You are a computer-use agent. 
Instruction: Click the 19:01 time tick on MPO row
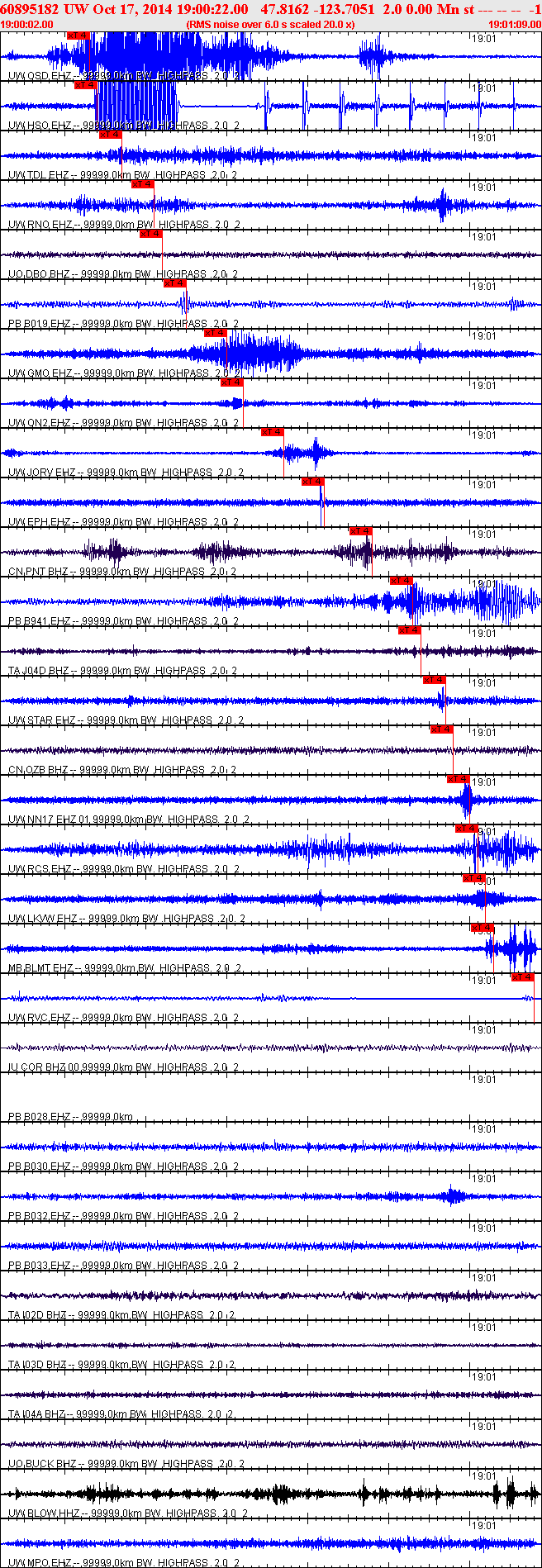[483, 1525]
